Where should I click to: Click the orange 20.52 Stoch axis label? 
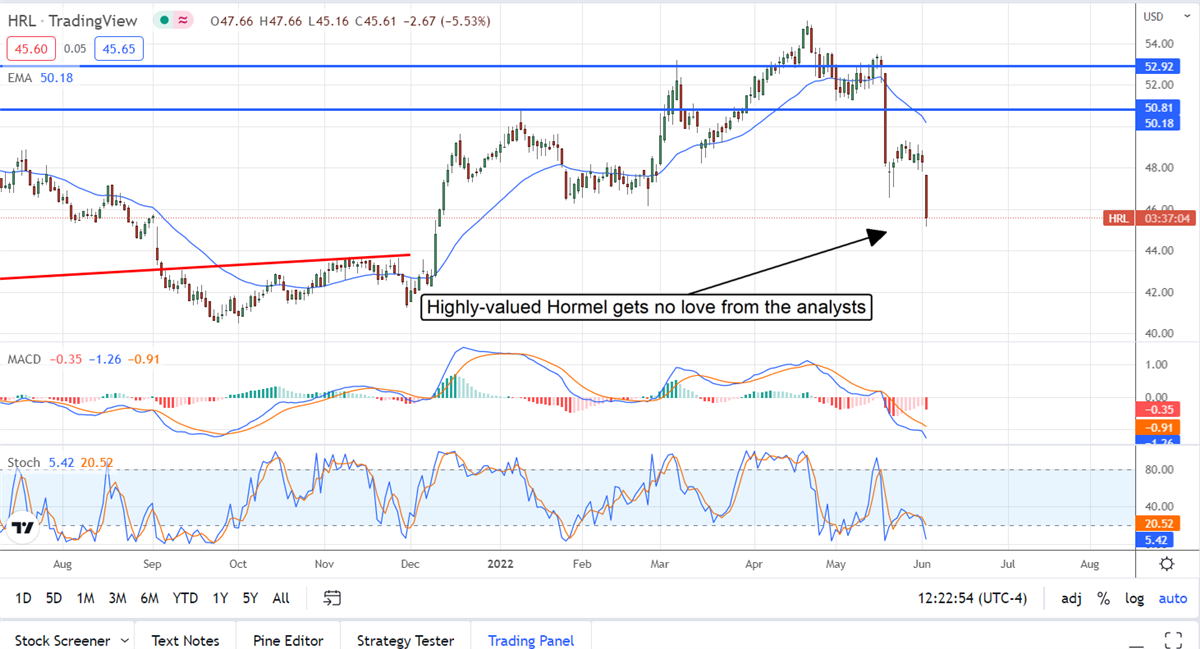point(1160,523)
